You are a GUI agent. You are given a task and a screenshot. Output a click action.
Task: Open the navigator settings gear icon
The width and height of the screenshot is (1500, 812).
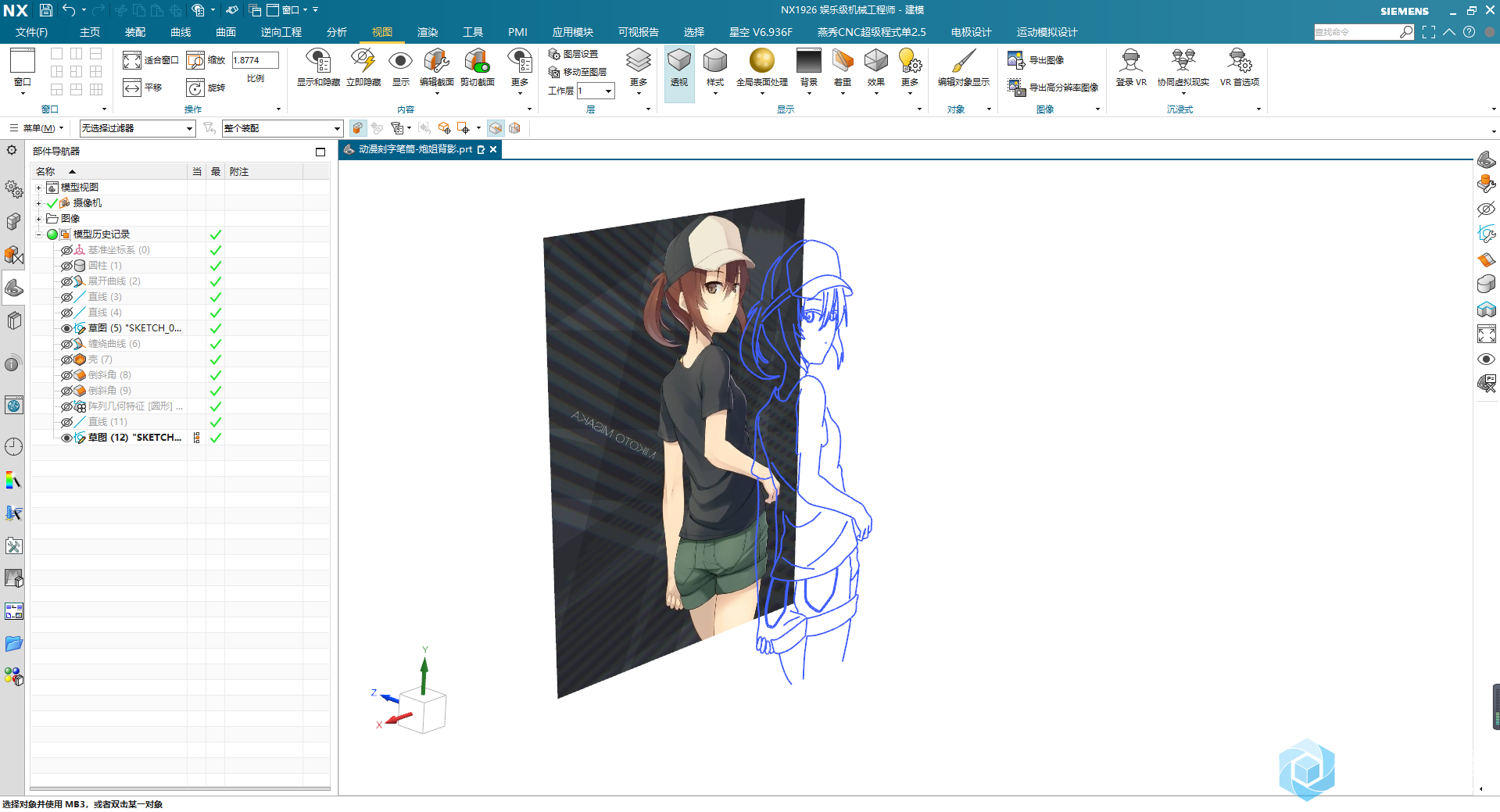[x=12, y=150]
